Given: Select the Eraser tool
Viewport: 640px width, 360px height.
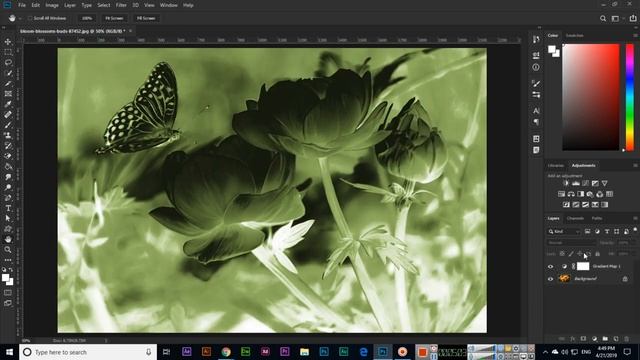Looking at the screenshot, I should [8, 156].
